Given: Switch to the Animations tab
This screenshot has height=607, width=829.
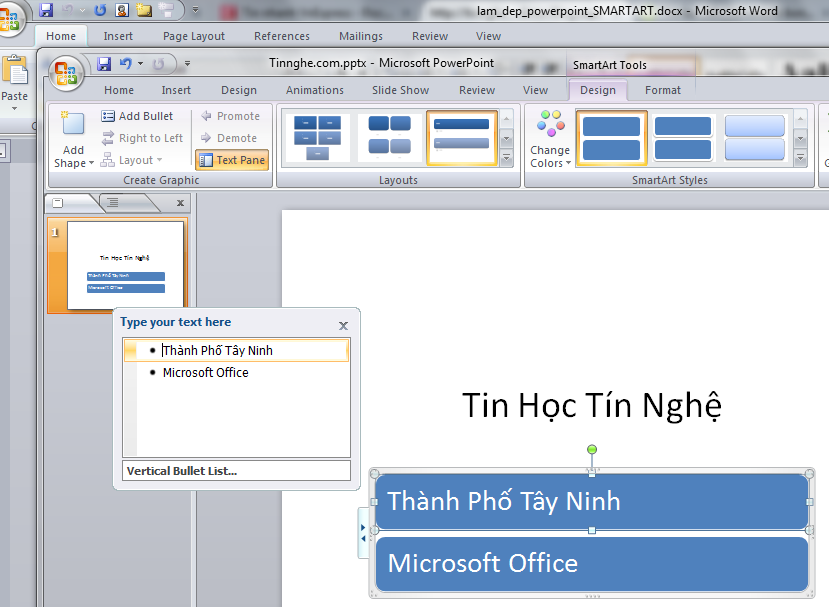Looking at the screenshot, I should pos(314,90).
